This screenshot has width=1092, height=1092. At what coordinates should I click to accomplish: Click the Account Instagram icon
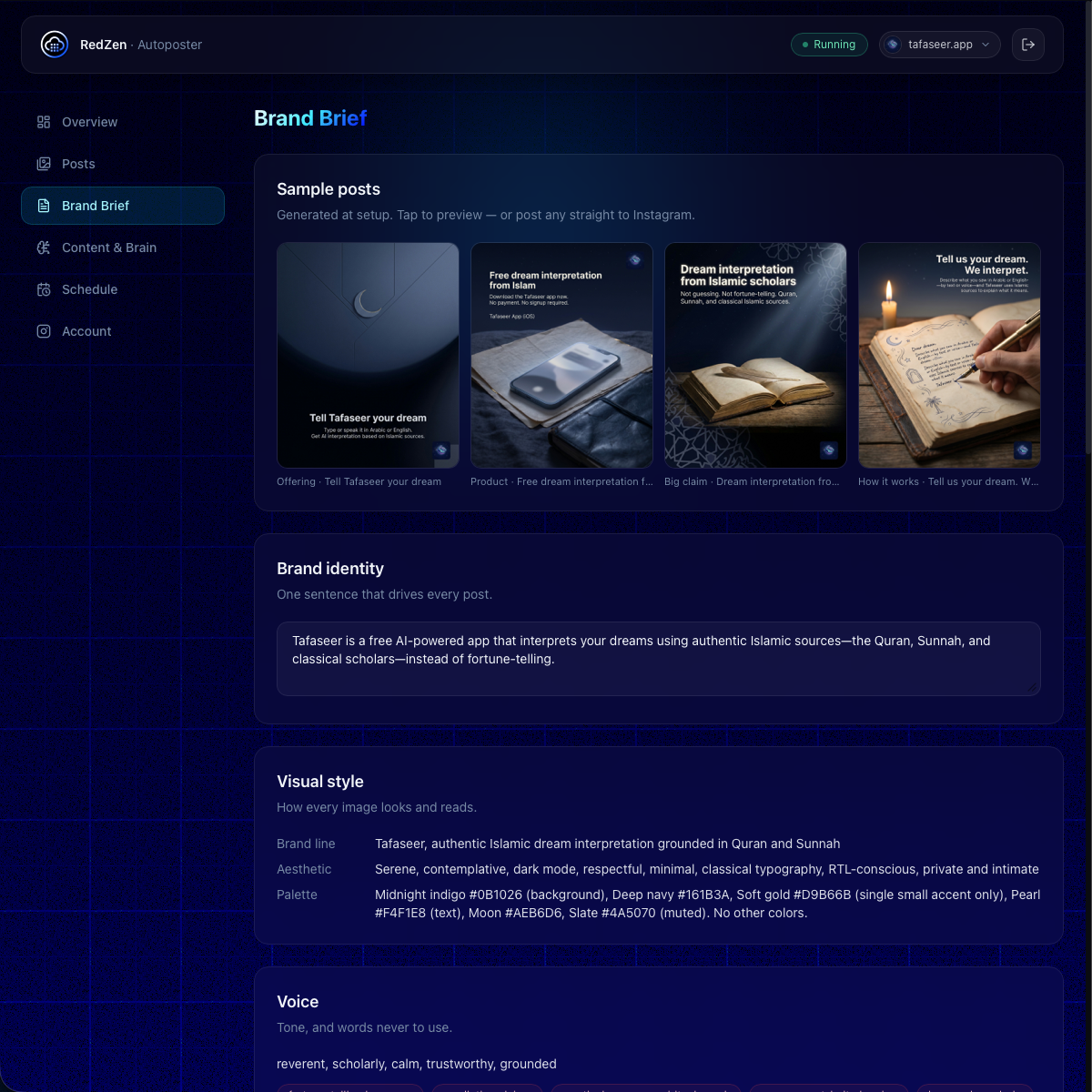tap(44, 331)
